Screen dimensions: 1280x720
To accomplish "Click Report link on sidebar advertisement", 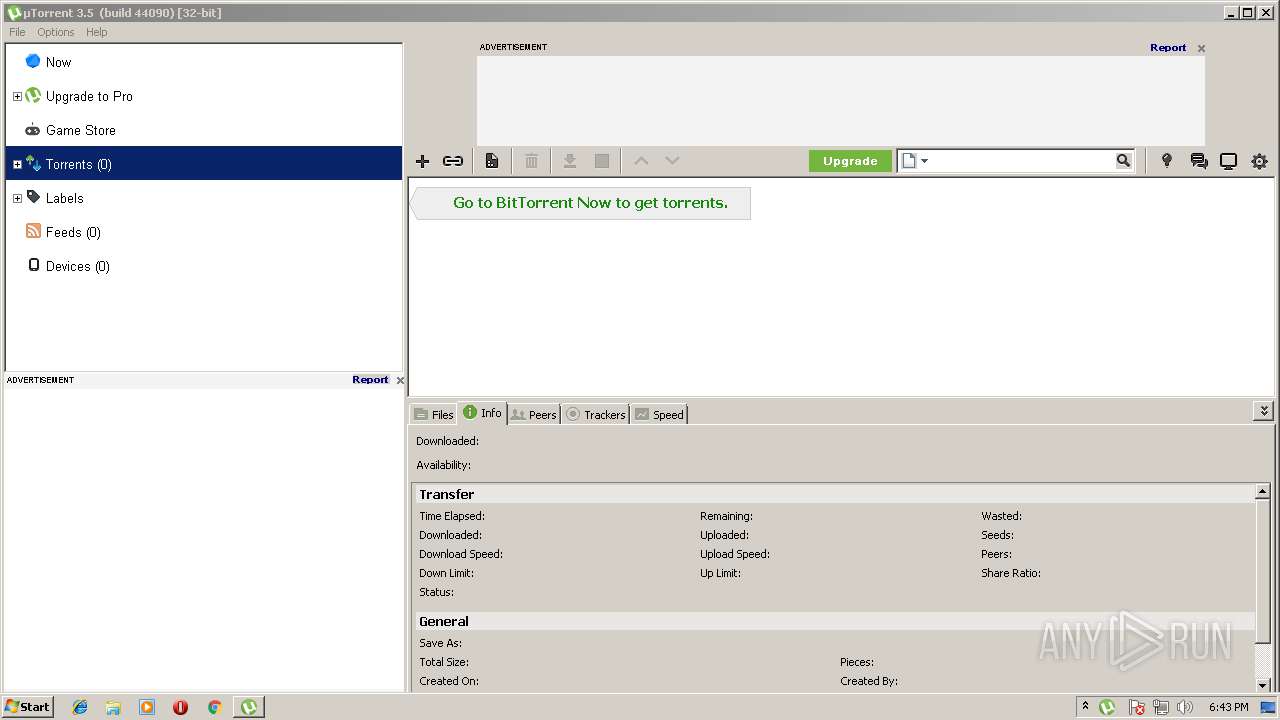I will point(370,380).
